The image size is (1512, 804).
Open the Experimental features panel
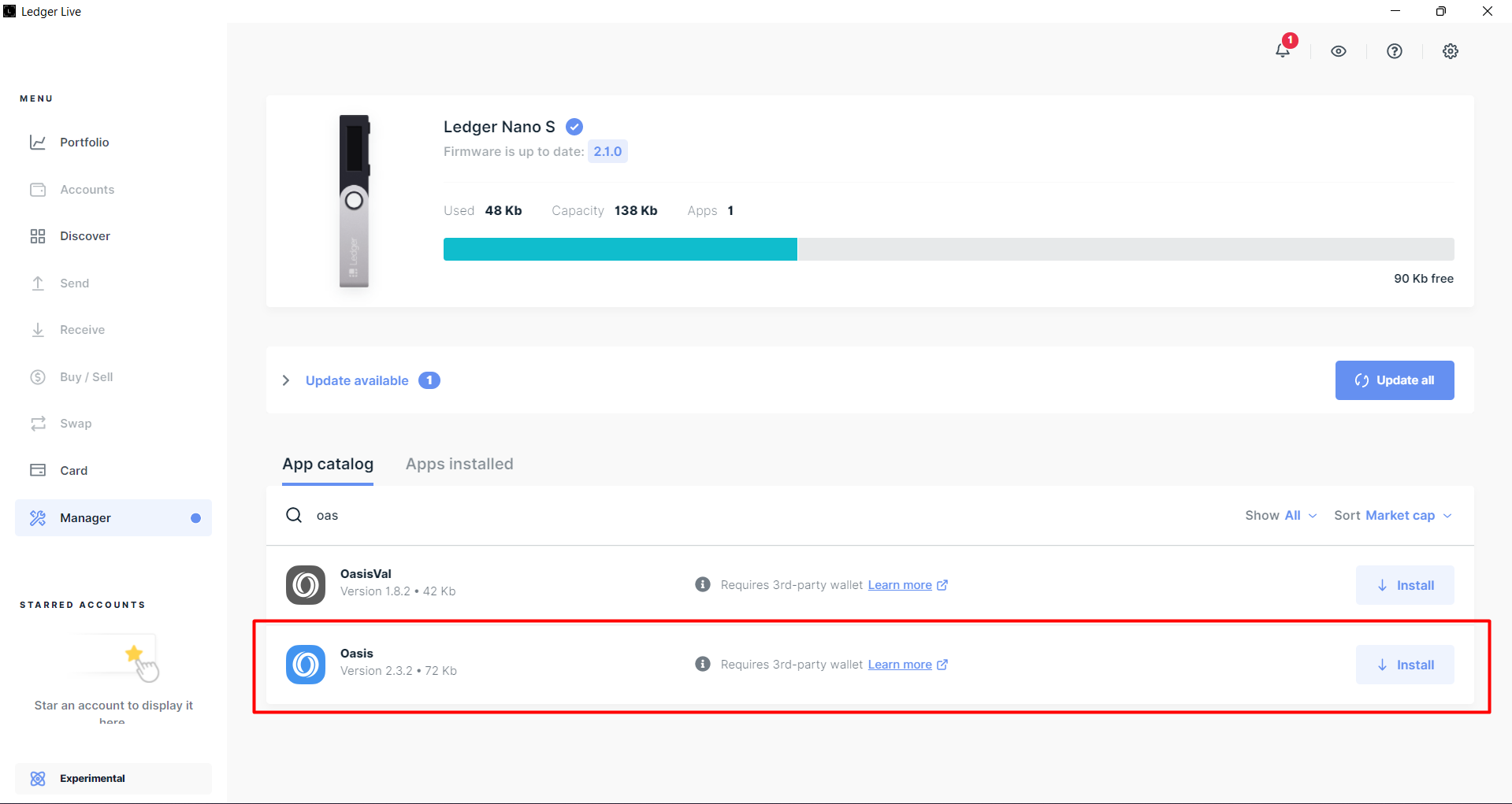pyautogui.click(x=92, y=778)
